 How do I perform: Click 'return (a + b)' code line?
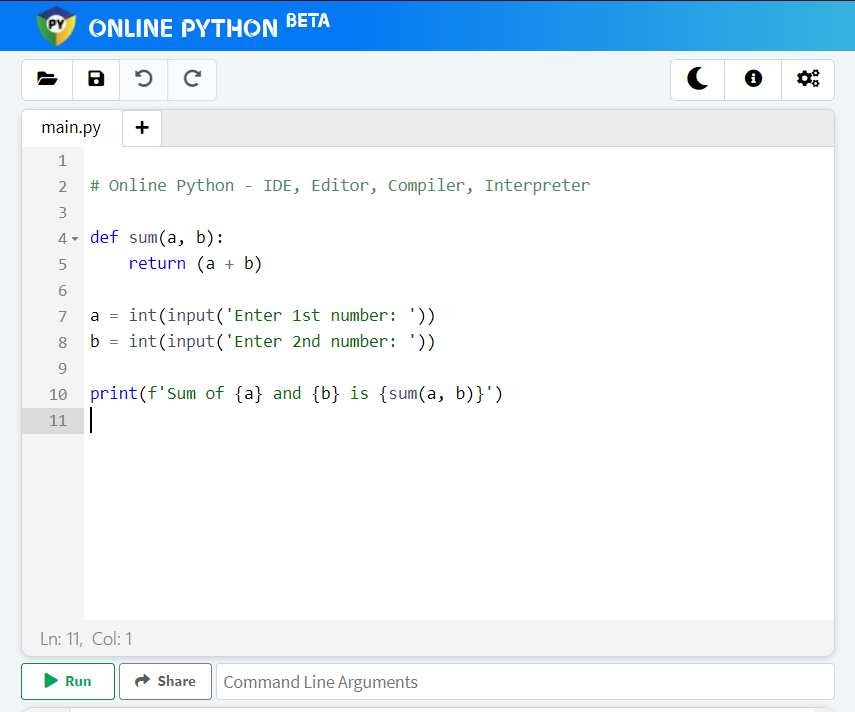coord(195,264)
